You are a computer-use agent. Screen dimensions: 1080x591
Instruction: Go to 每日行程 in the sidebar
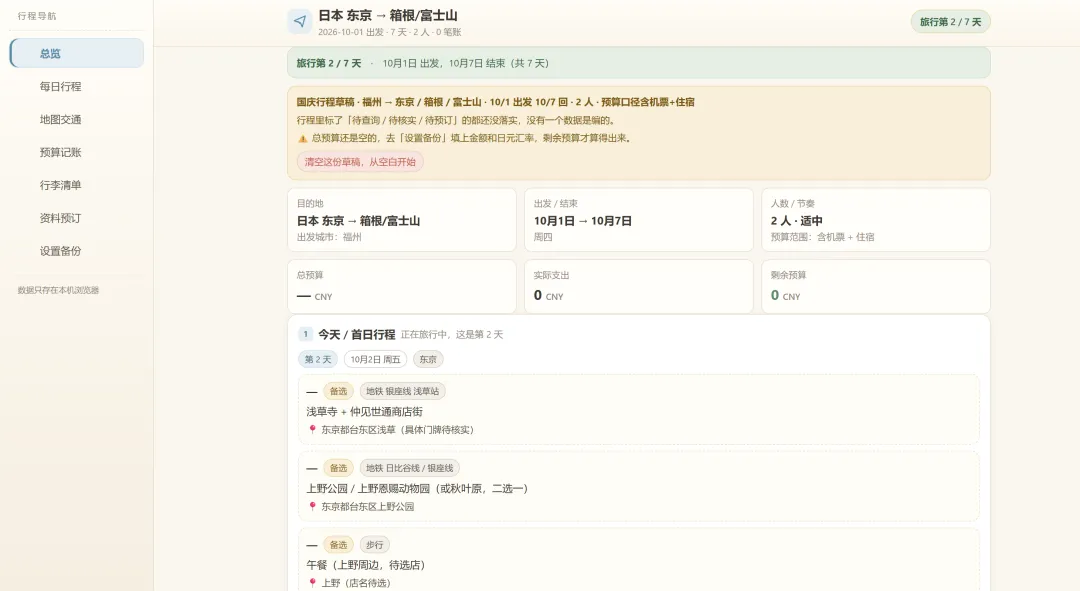[76, 86]
